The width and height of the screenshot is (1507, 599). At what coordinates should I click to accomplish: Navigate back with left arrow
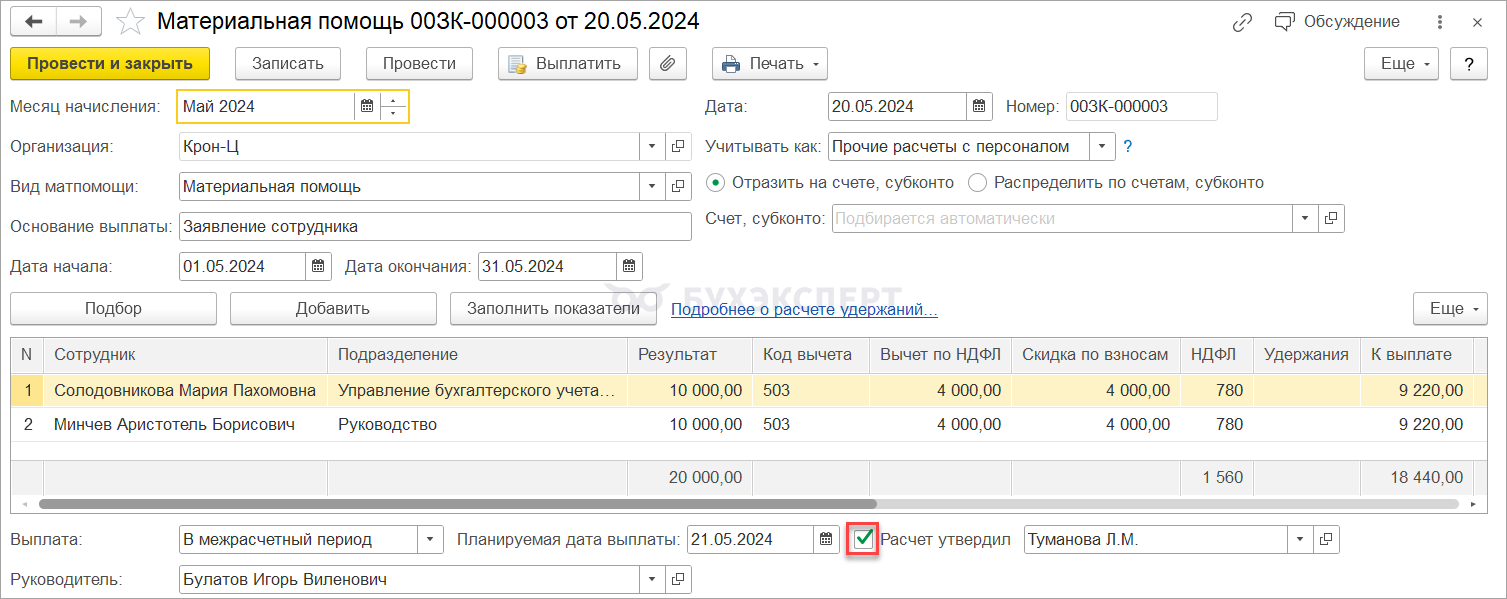(x=33, y=21)
